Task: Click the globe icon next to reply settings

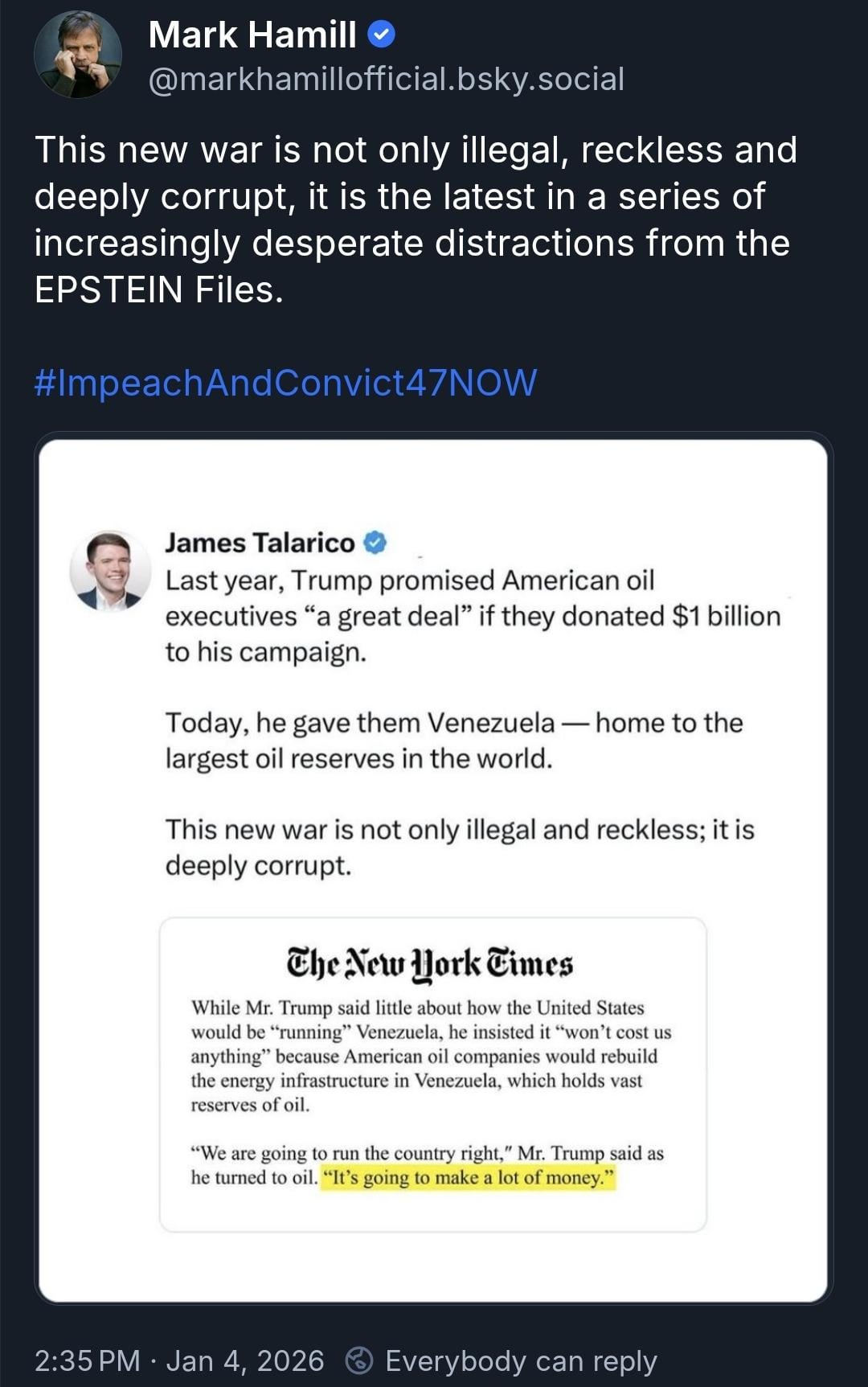Action: 359,1360
